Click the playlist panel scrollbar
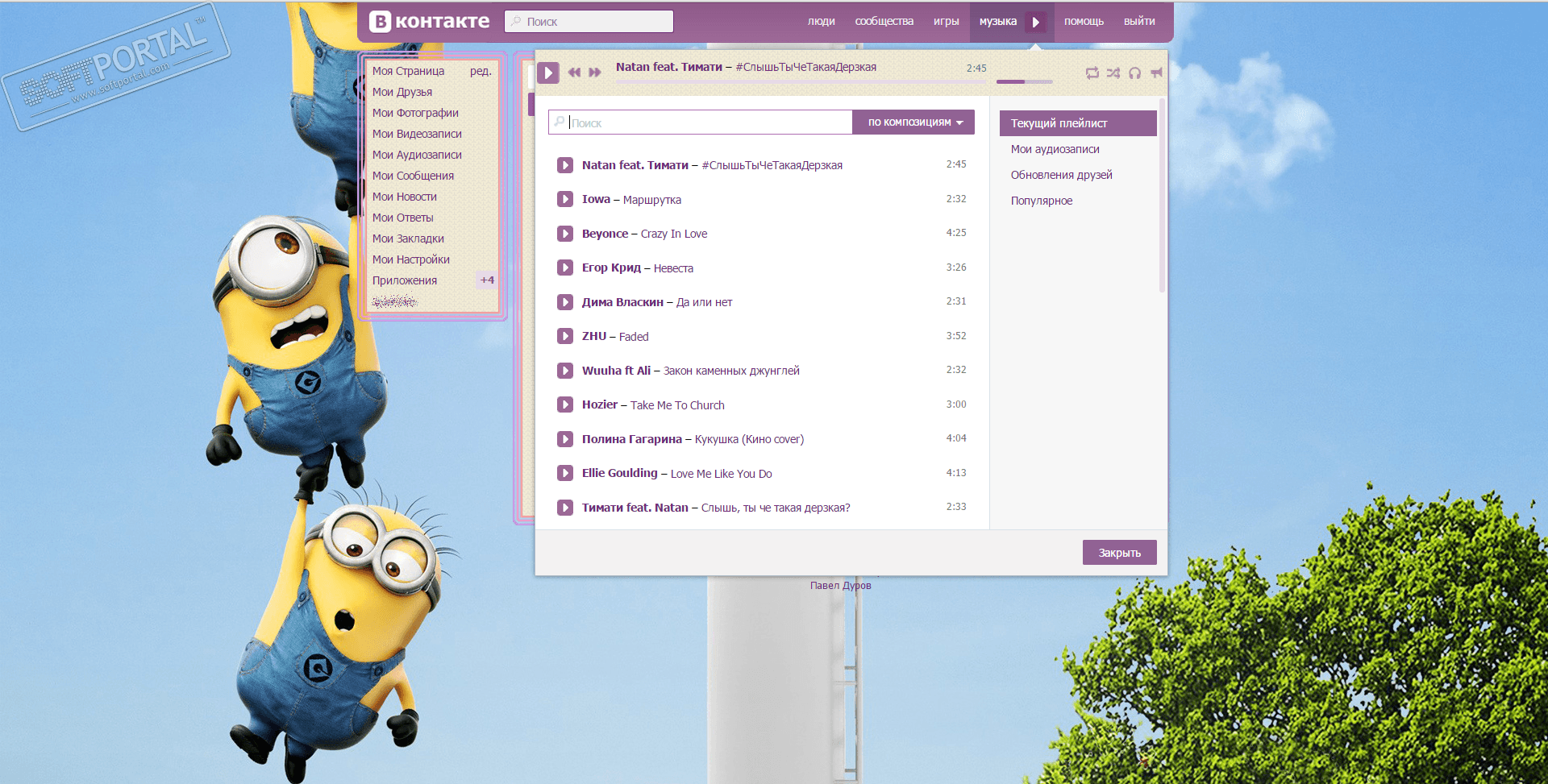 coord(1162,196)
